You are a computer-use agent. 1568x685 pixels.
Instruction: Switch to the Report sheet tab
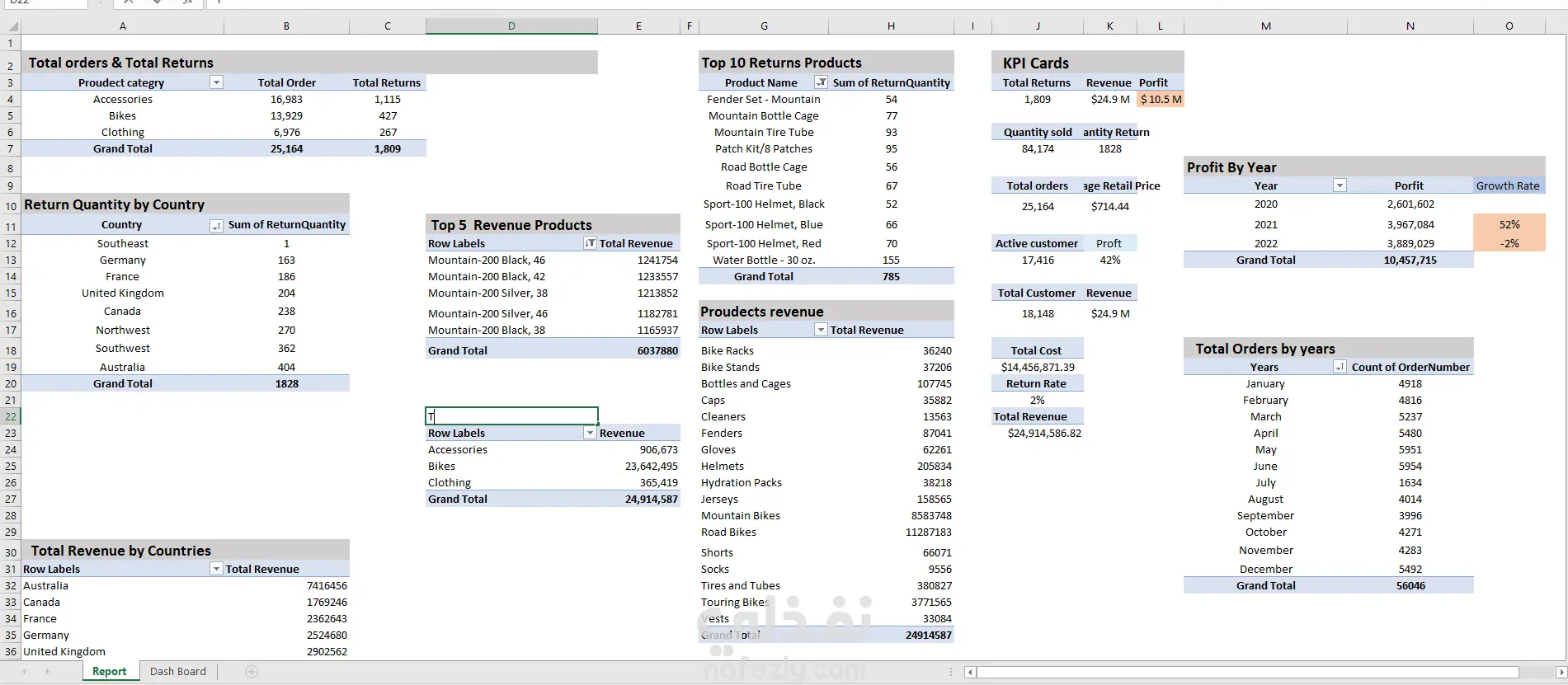click(x=110, y=672)
